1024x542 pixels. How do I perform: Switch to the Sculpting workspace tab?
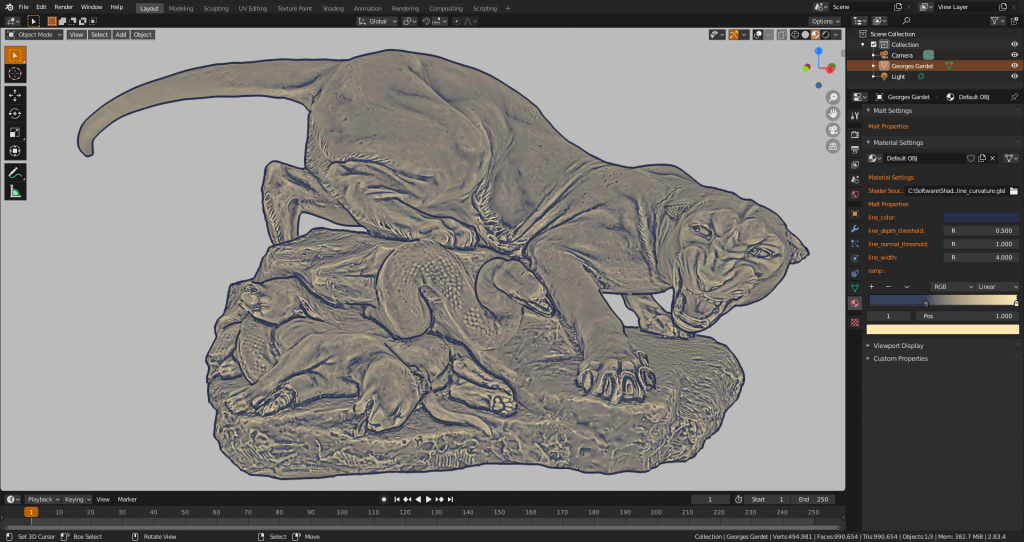tap(215, 8)
